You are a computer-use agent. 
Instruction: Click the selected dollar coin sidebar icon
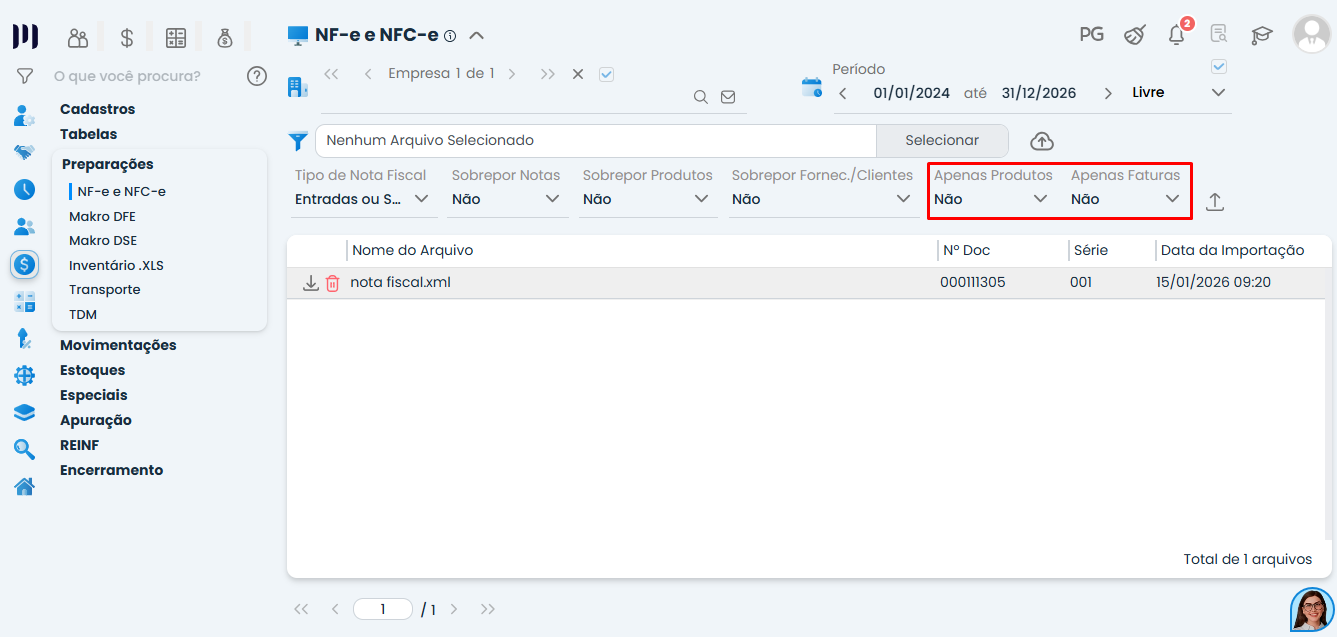click(25, 264)
